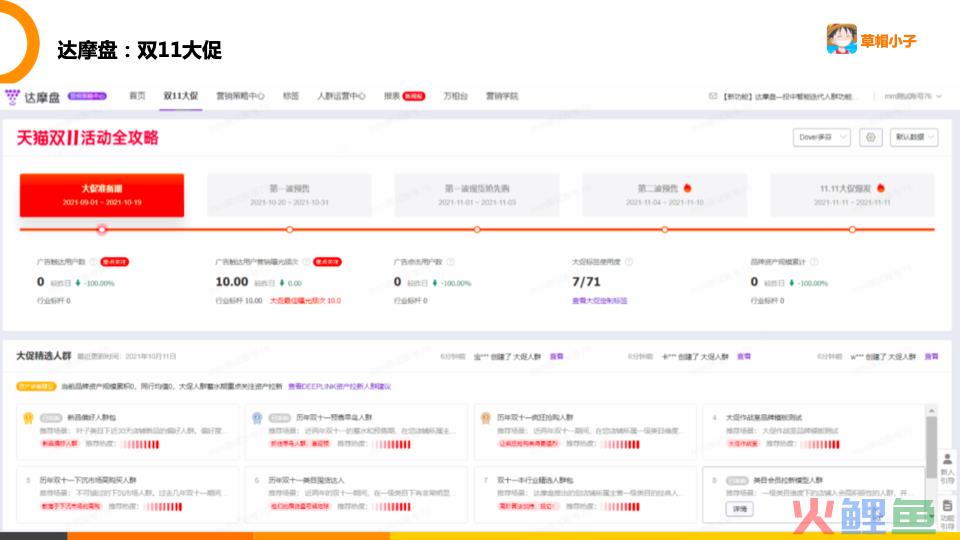Click help icon next to 品牌资产规模累计

click(814, 262)
